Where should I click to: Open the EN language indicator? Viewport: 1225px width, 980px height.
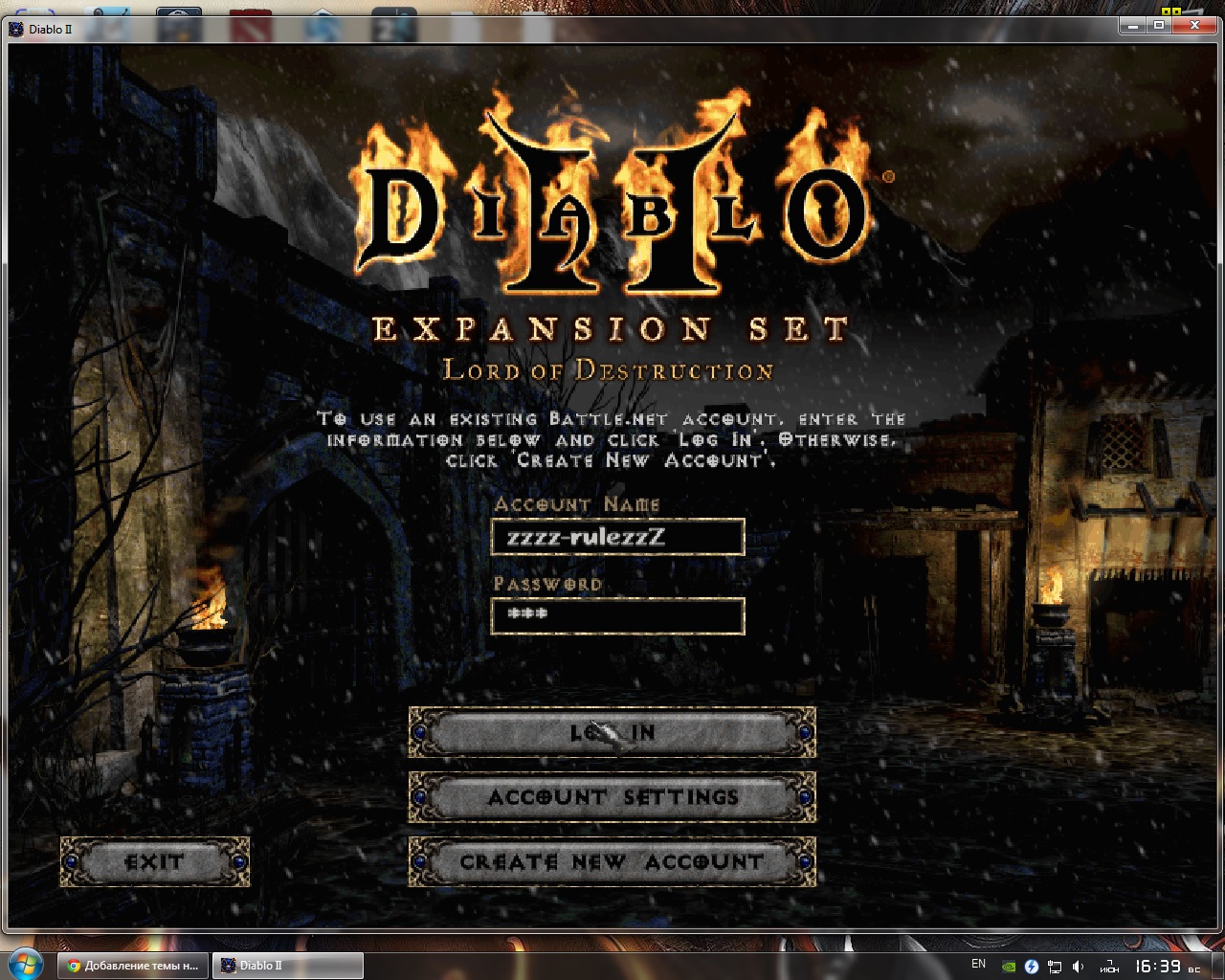978,964
